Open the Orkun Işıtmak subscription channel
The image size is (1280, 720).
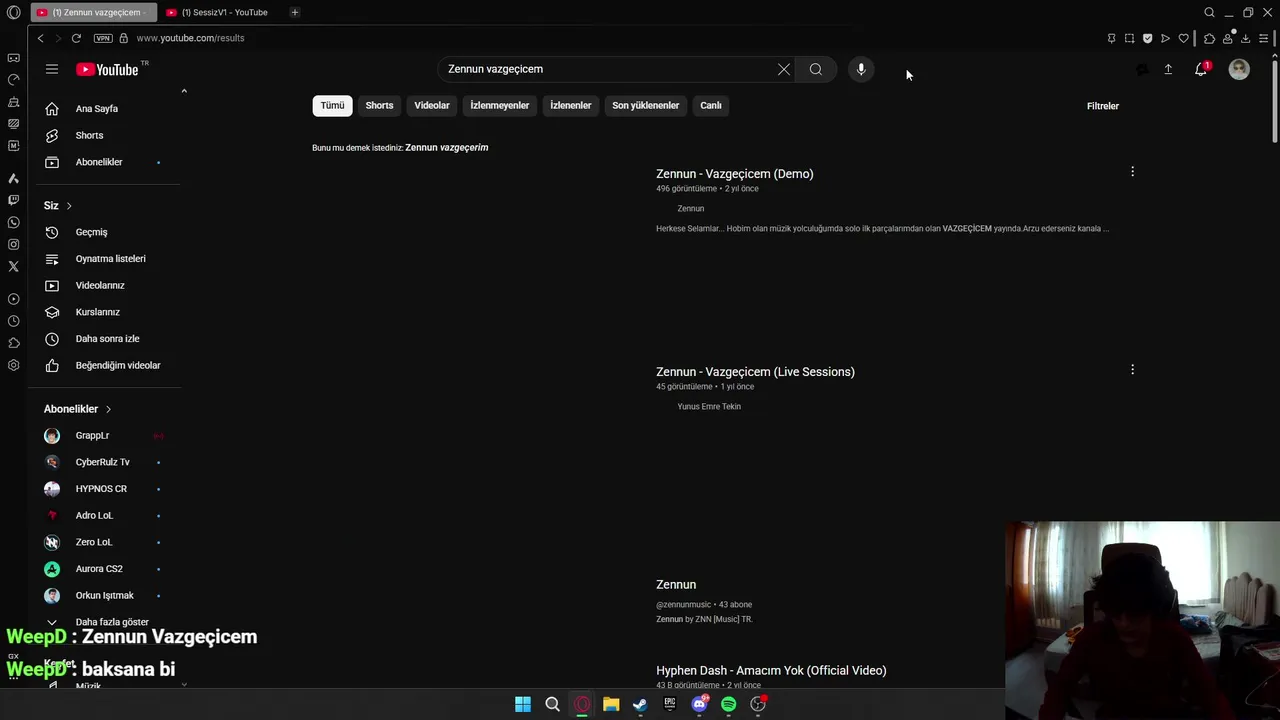(104, 595)
